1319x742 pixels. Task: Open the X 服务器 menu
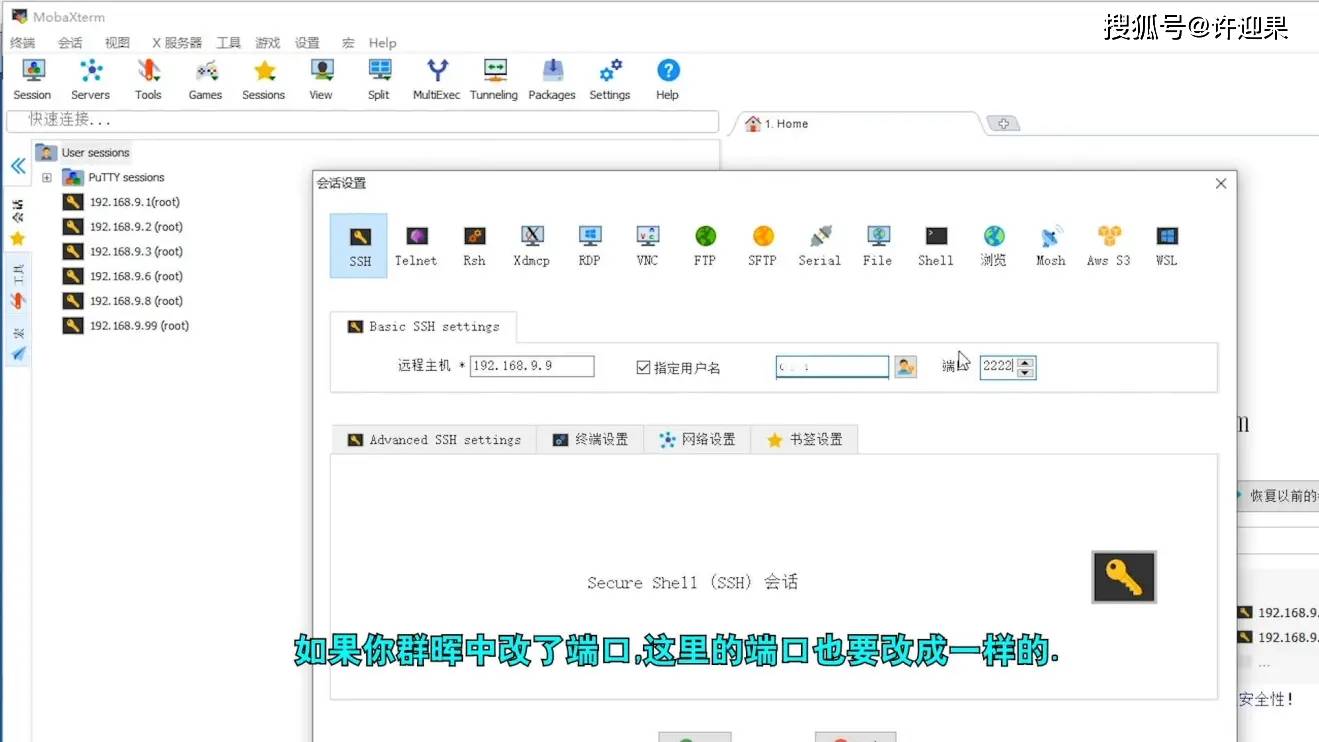(177, 43)
